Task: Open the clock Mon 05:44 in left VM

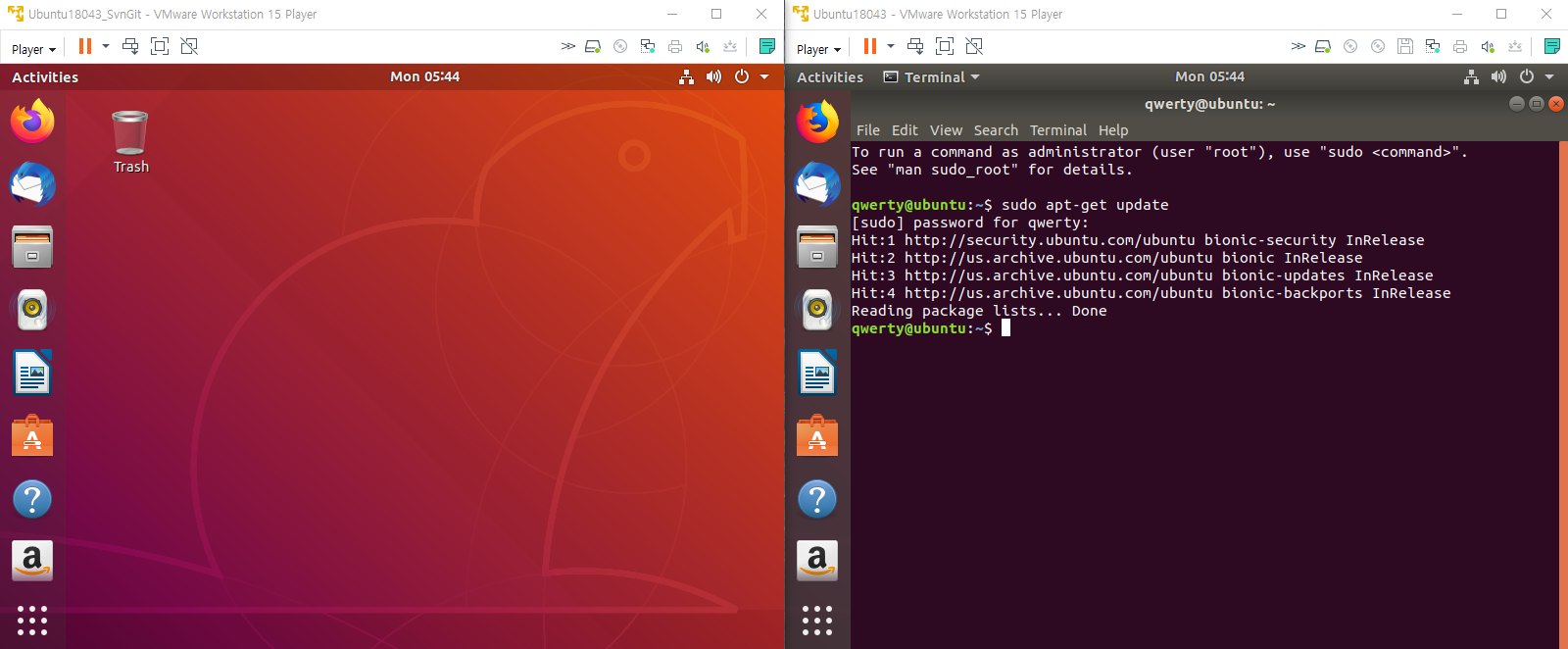Action: (x=424, y=76)
